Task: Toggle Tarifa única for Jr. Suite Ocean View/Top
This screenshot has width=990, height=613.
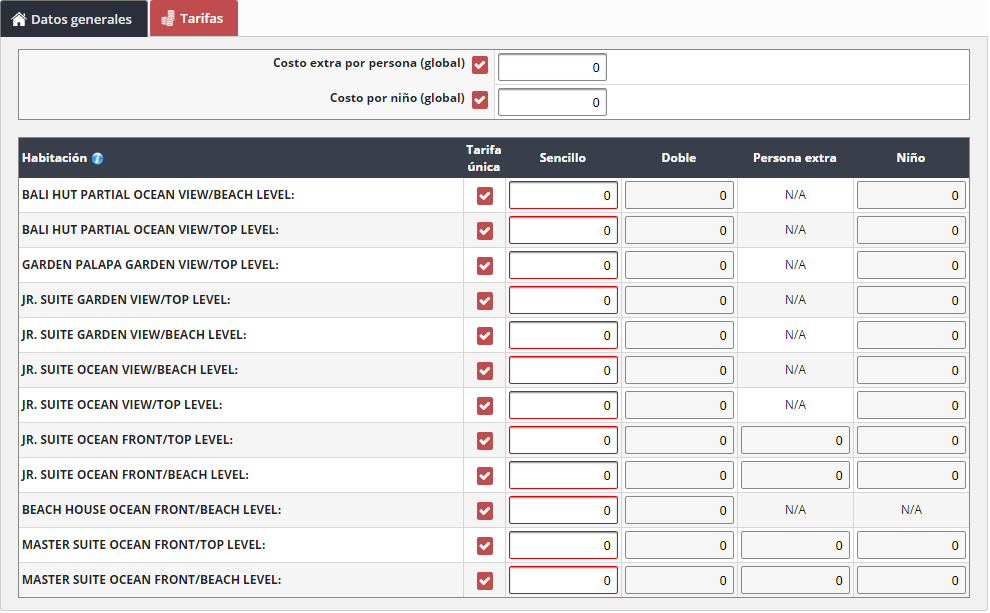Action: [485, 406]
